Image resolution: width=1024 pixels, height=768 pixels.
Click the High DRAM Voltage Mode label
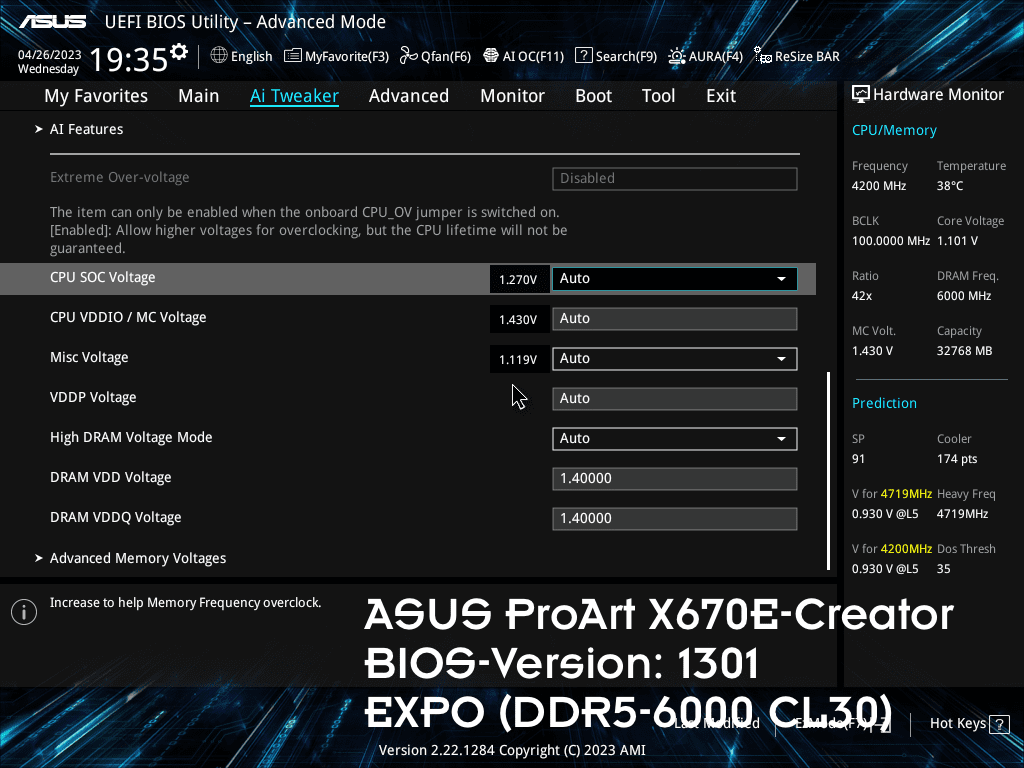[x=131, y=438]
